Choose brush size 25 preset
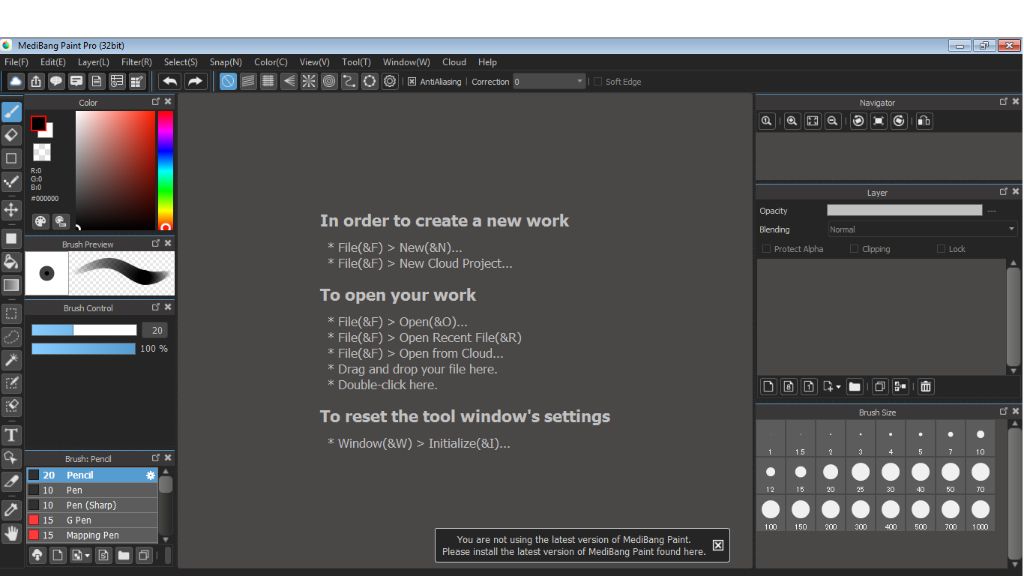This screenshot has width=1024, height=576. tap(861, 476)
